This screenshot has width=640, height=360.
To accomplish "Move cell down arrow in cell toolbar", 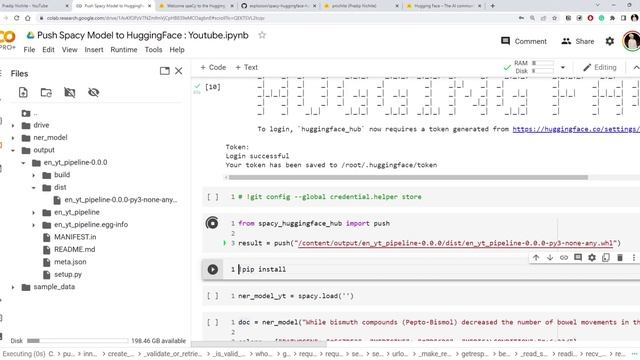I will tap(550, 258).
